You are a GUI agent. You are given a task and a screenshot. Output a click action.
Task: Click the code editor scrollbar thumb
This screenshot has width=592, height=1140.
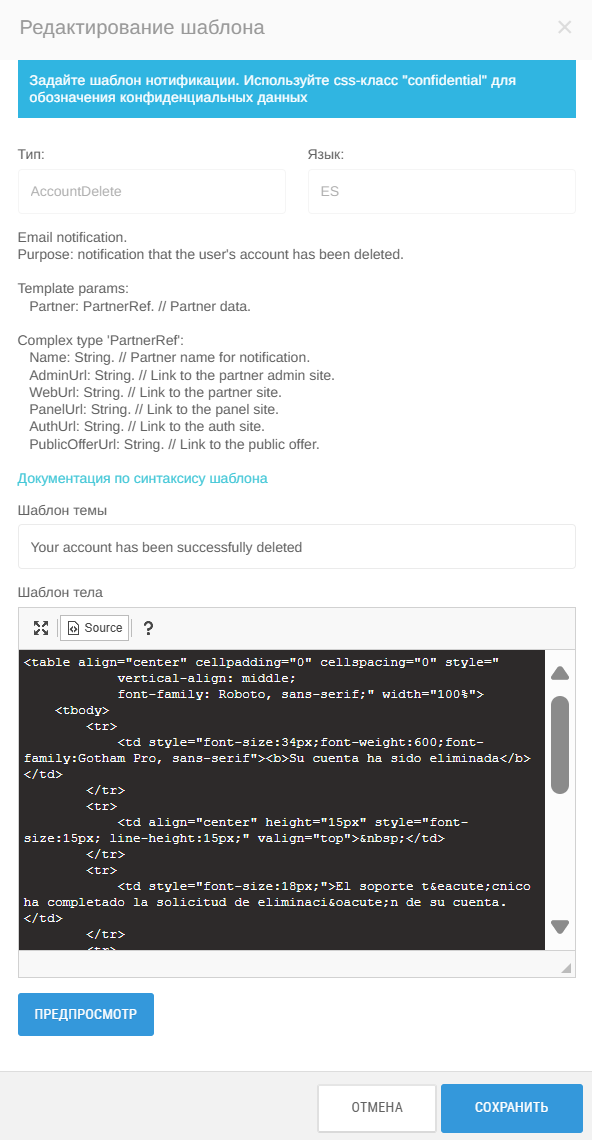(560, 744)
